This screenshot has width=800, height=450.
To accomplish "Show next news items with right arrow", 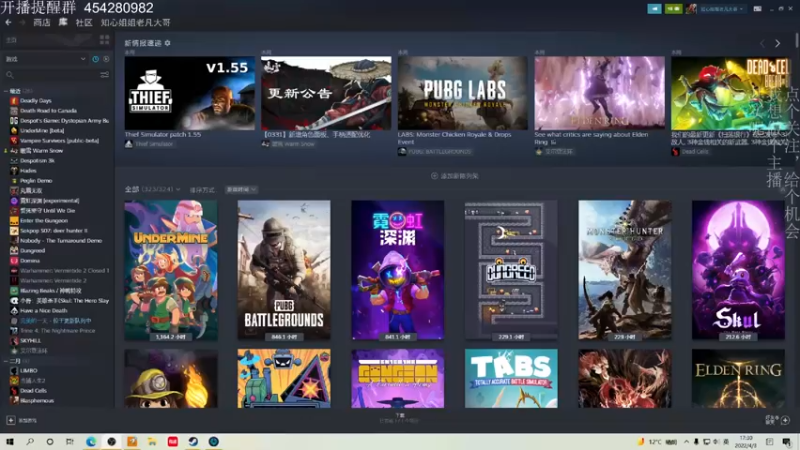I will click(x=778, y=44).
